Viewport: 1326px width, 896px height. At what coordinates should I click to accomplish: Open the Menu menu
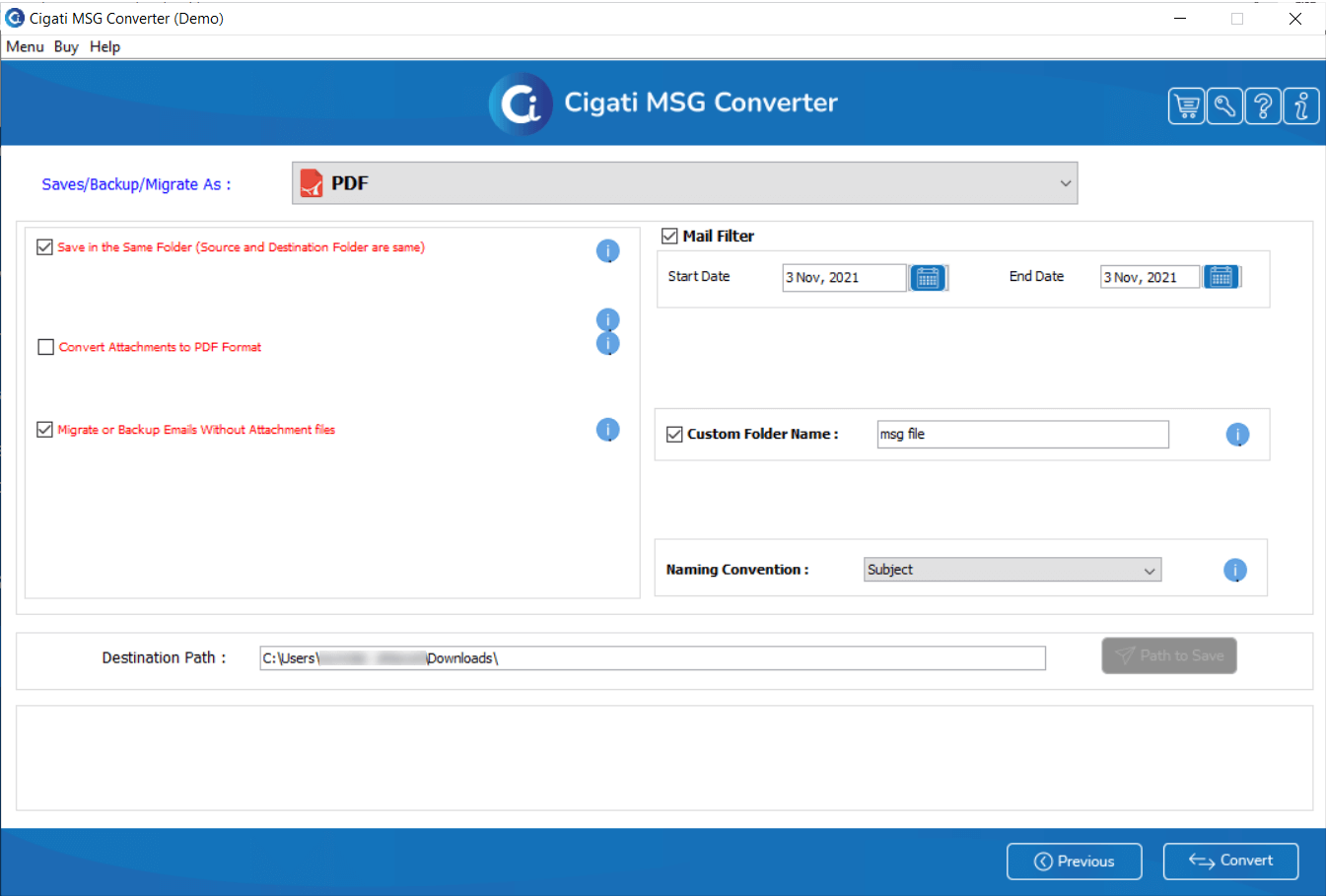click(25, 46)
